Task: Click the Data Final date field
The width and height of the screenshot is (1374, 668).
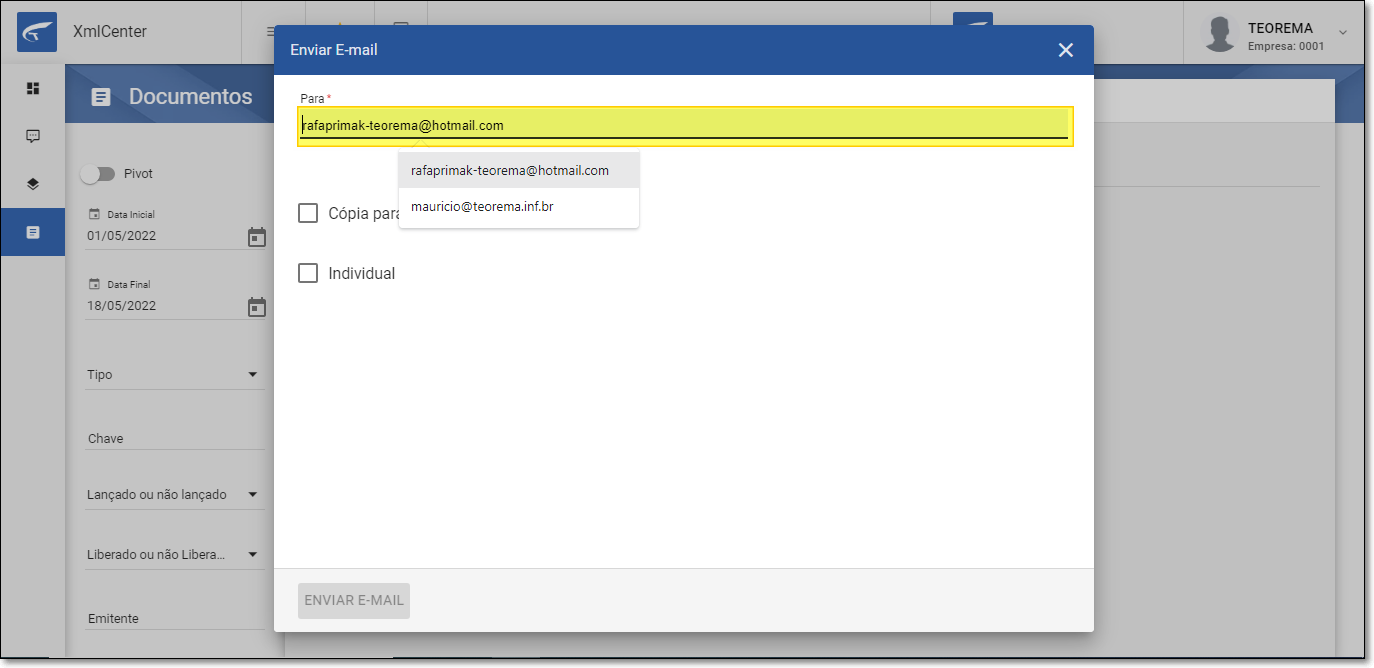Action: (165, 306)
